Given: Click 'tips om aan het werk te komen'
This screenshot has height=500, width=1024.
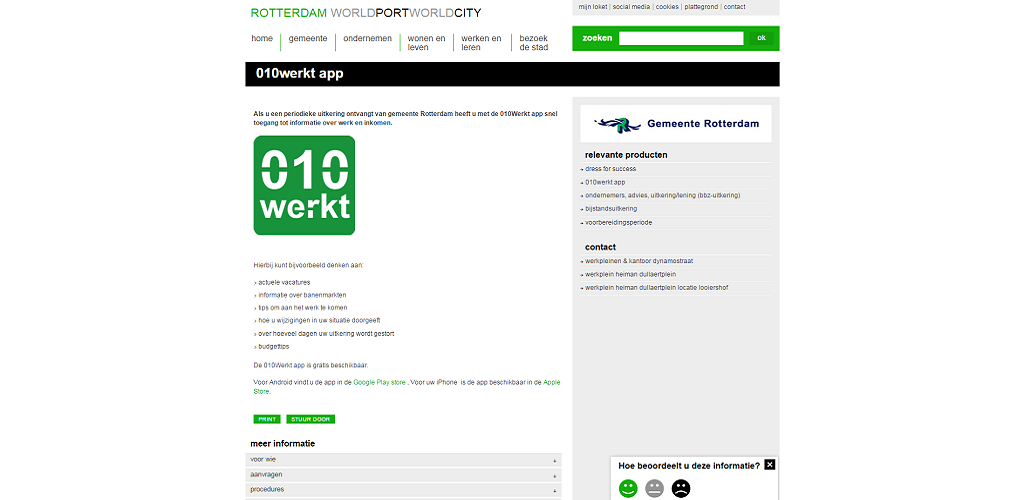Looking at the screenshot, I should point(302,308).
